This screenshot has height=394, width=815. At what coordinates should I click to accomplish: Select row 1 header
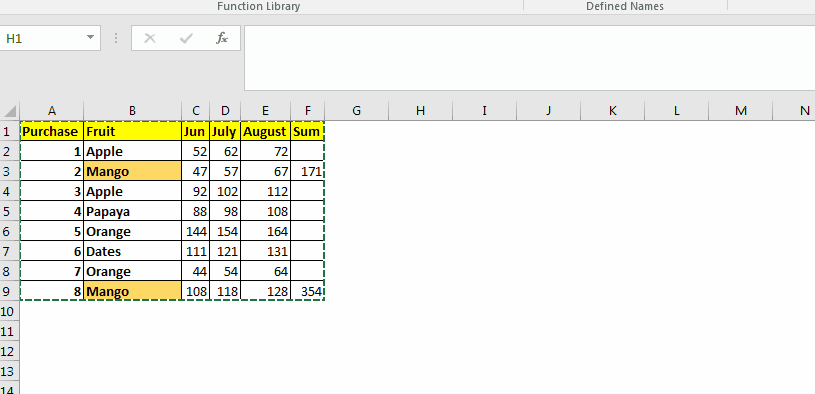[x=9, y=132]
